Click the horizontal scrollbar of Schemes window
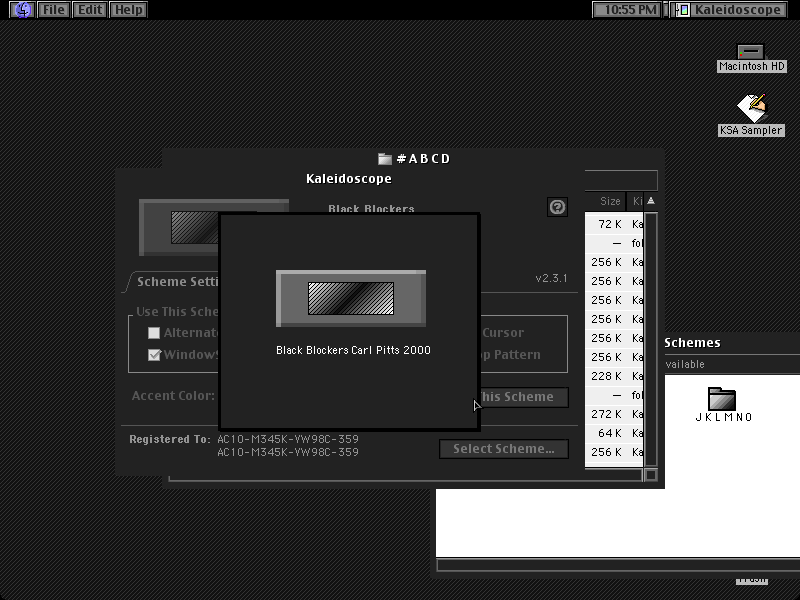Viewport: 800px width, 600px height. [x=618, y=565]
